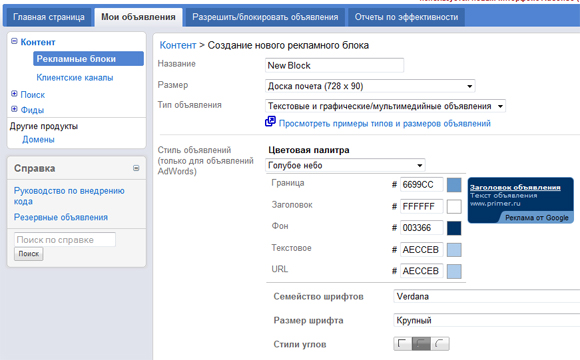Open the Поиск section link

click(33, 95)
